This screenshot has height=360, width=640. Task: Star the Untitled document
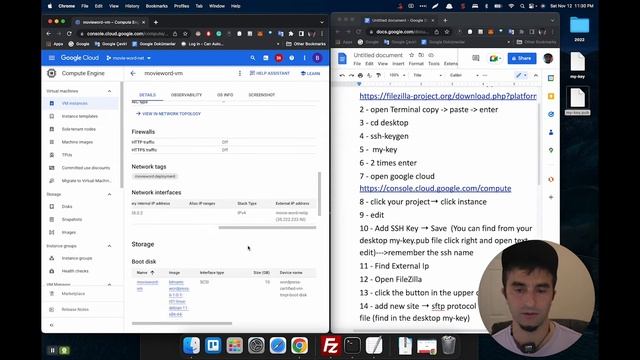[x=411, y=55]
